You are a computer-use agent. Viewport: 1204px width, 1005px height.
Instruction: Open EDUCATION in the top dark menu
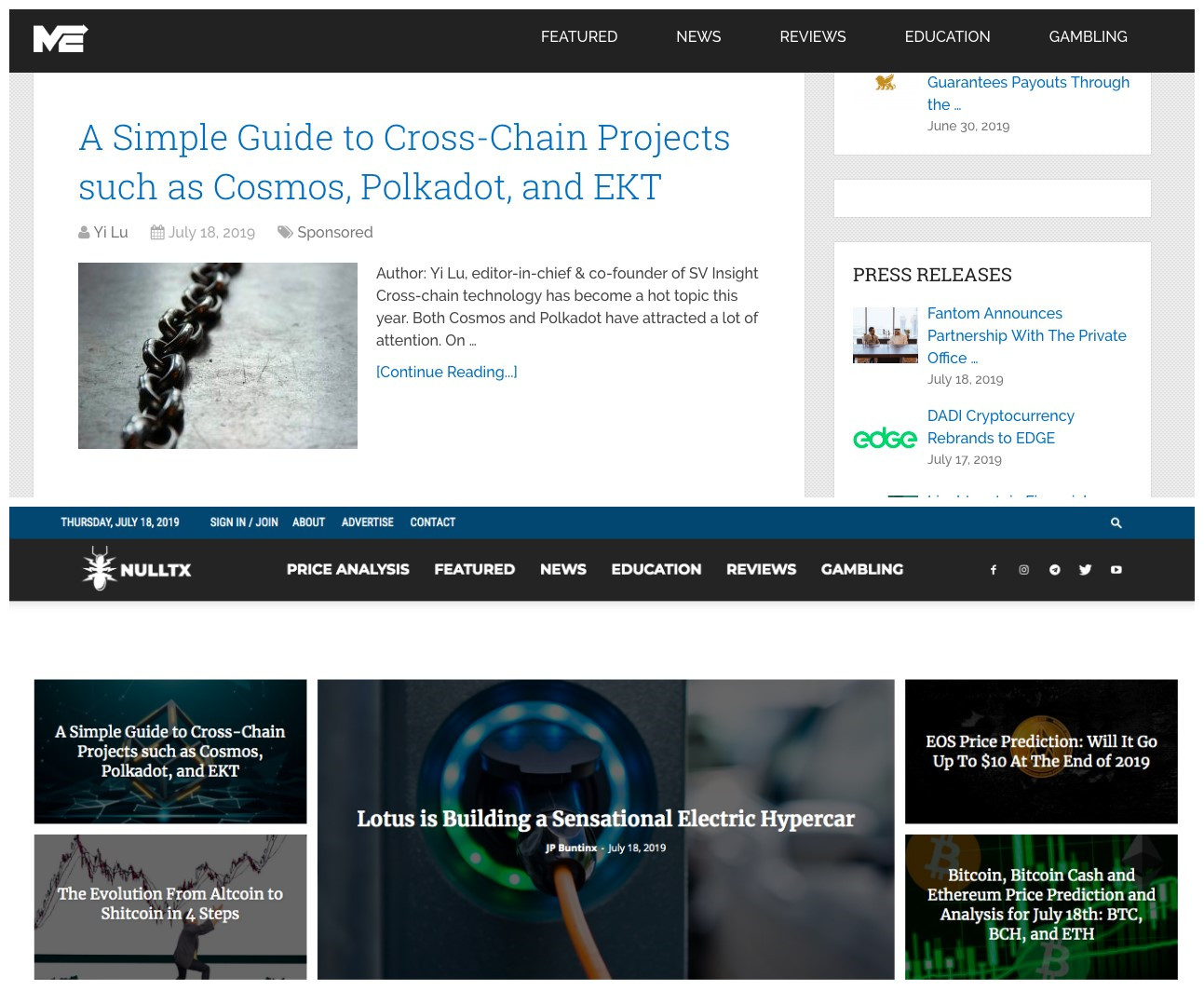[x=947, y=37]
